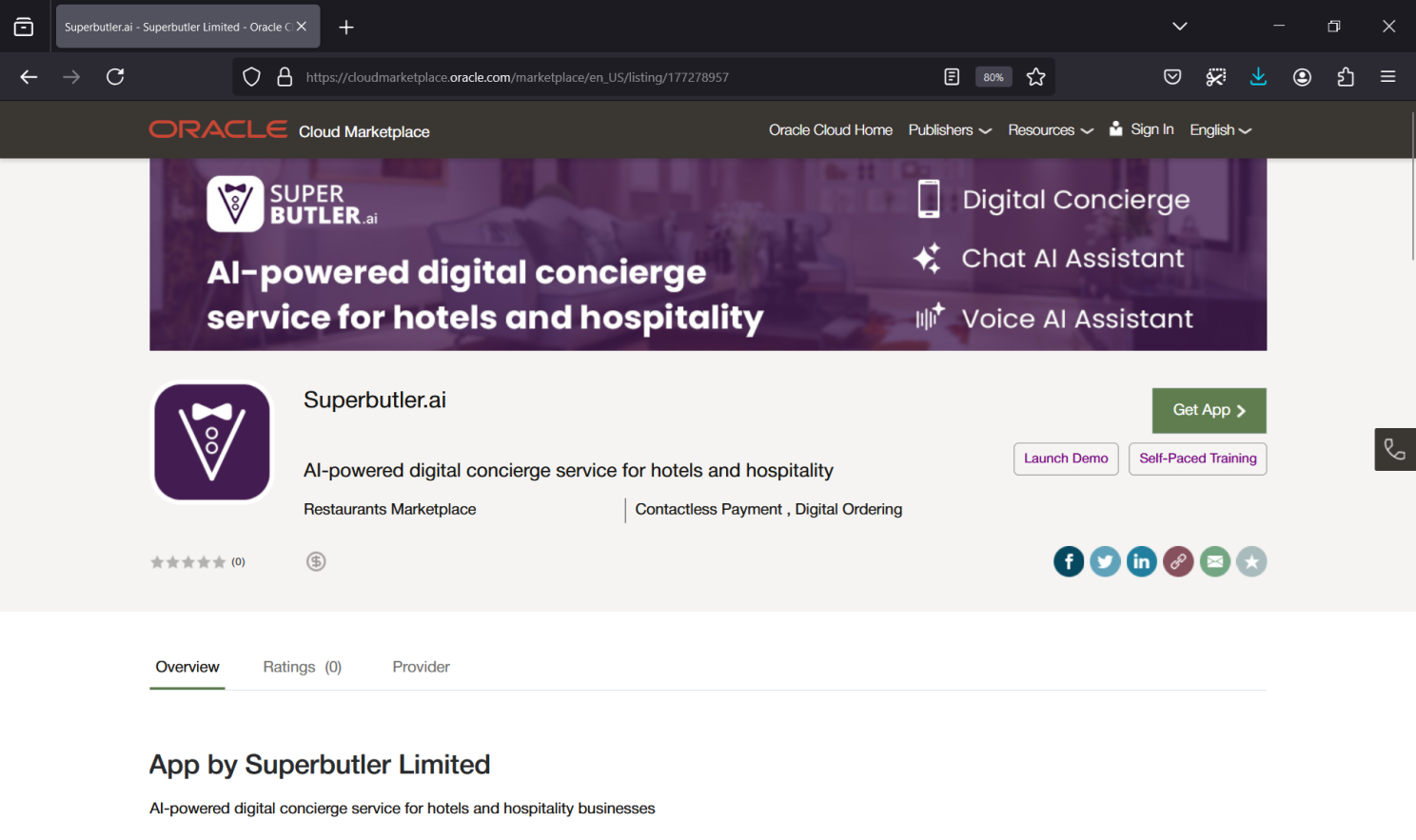The width and height of the screenshot is (1416, 840).
Task: Open the English language selector
Action: point(1220,130)
